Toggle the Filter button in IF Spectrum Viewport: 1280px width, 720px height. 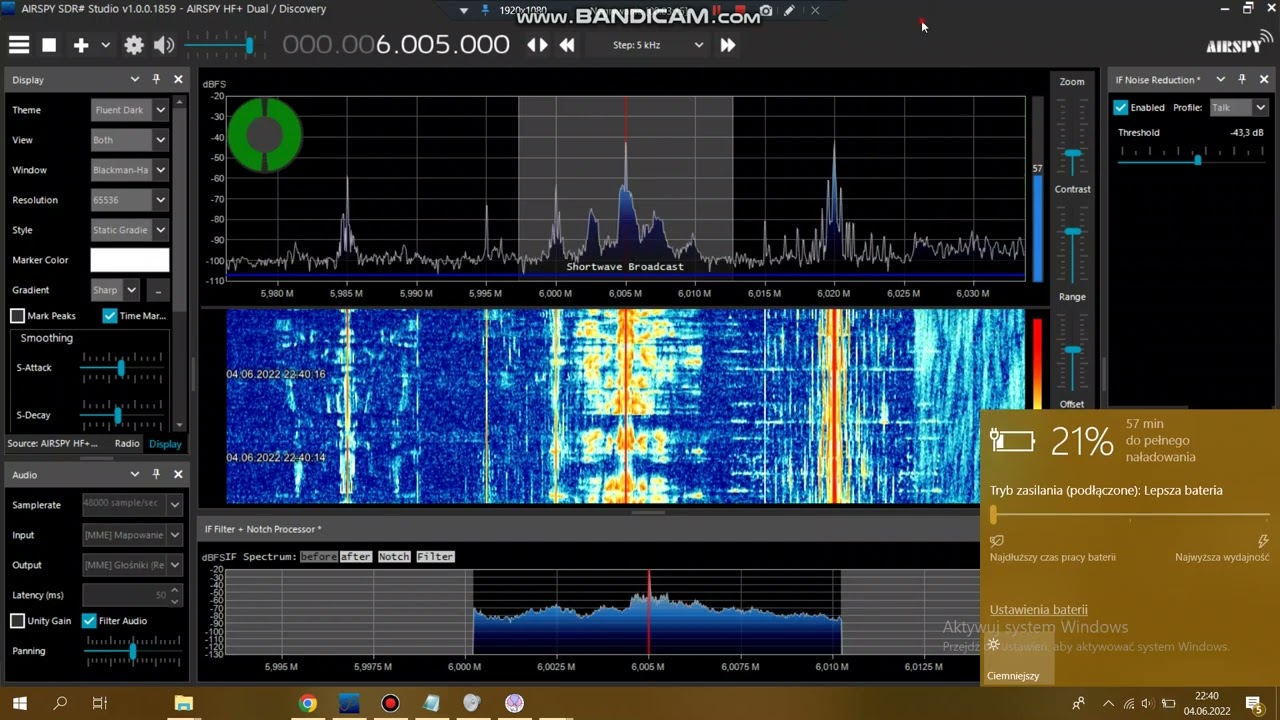(x=435, y=556)
